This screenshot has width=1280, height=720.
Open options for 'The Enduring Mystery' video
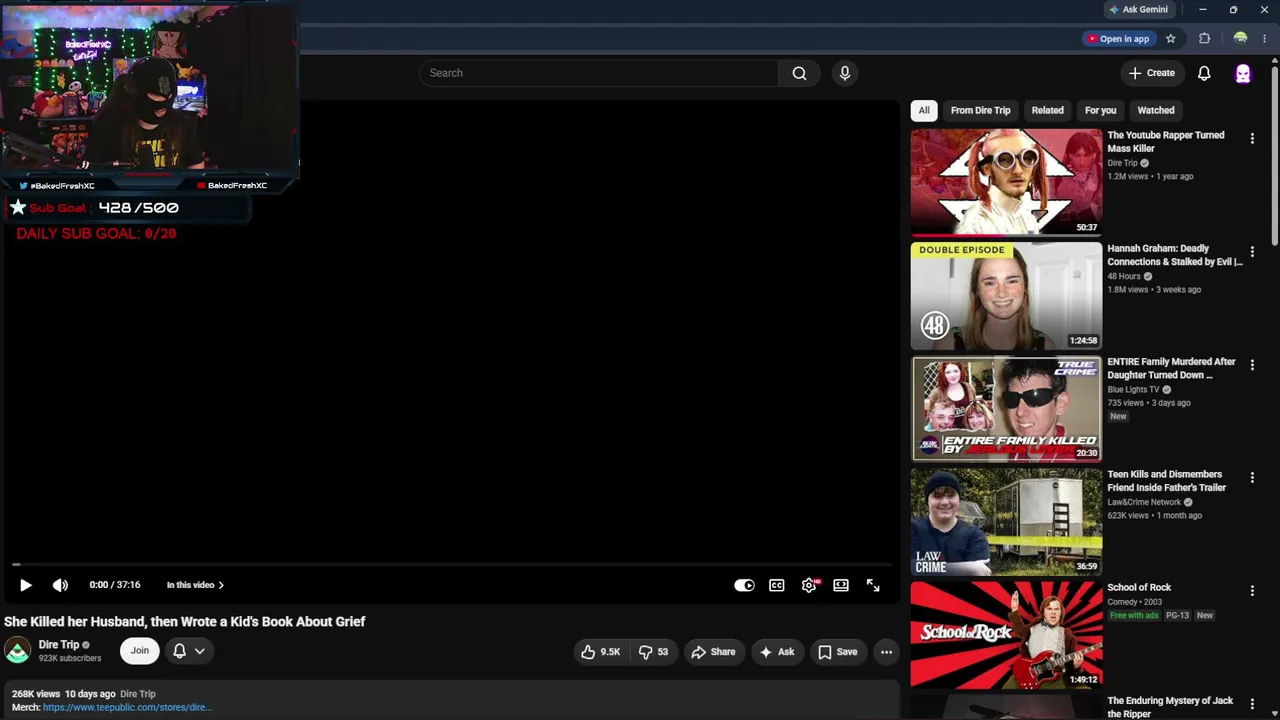pyautogui.click(x=1252, y=704)
